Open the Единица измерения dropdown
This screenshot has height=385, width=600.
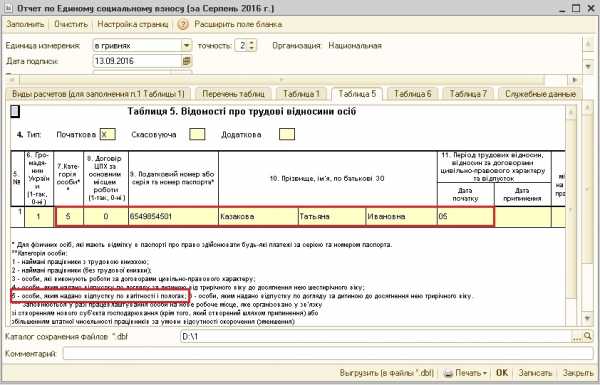pyautogui.click(x=186, y=45)
